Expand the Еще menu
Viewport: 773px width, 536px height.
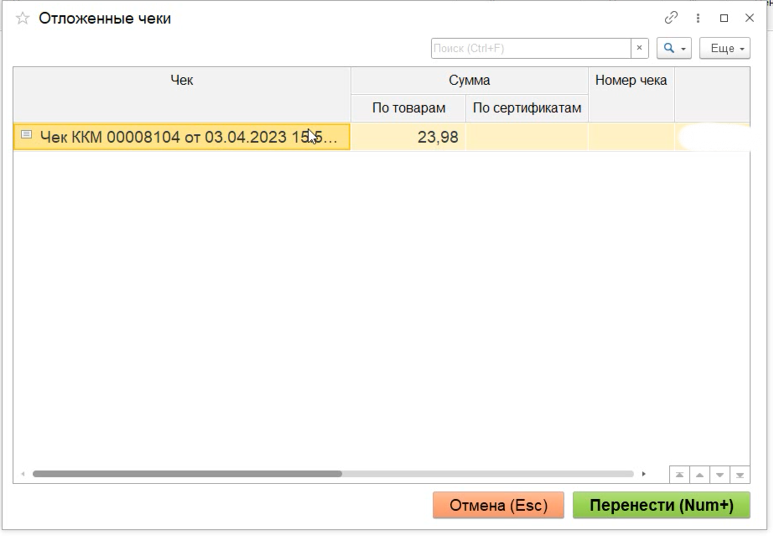(x=723, y=48)
